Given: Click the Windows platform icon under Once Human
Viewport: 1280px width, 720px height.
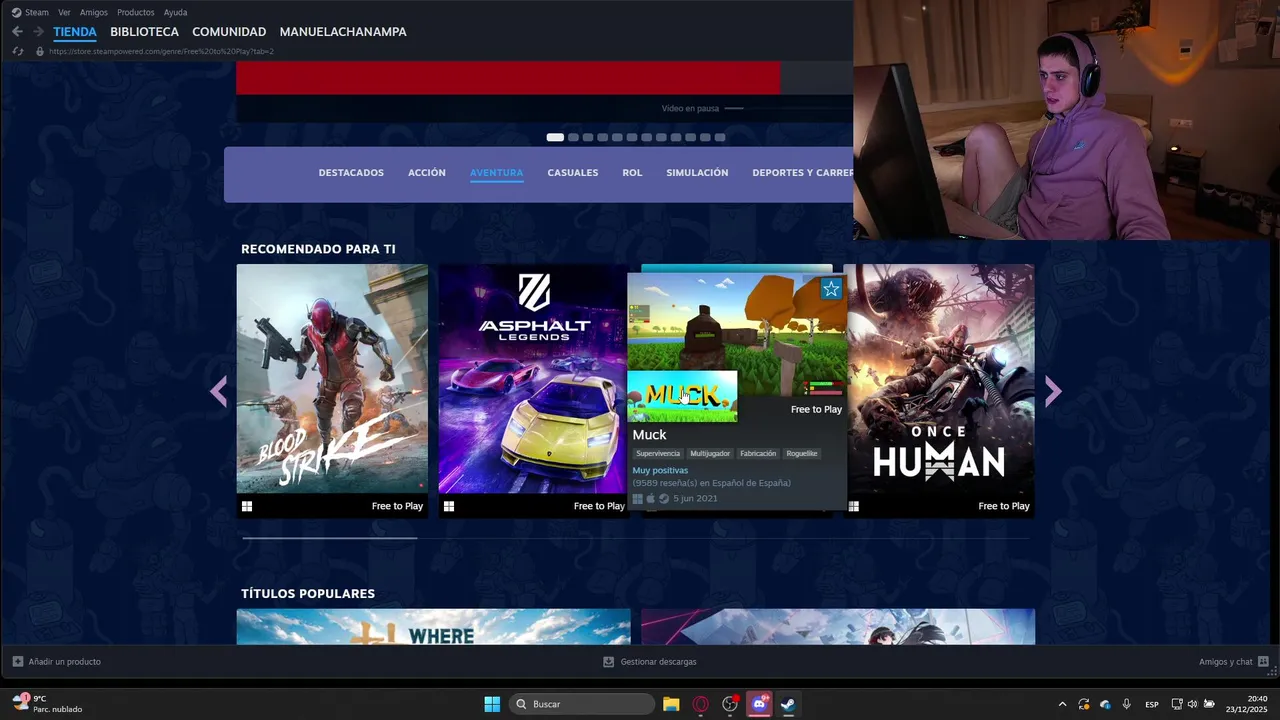Looking at the screenshot, I should pos(853,506).
